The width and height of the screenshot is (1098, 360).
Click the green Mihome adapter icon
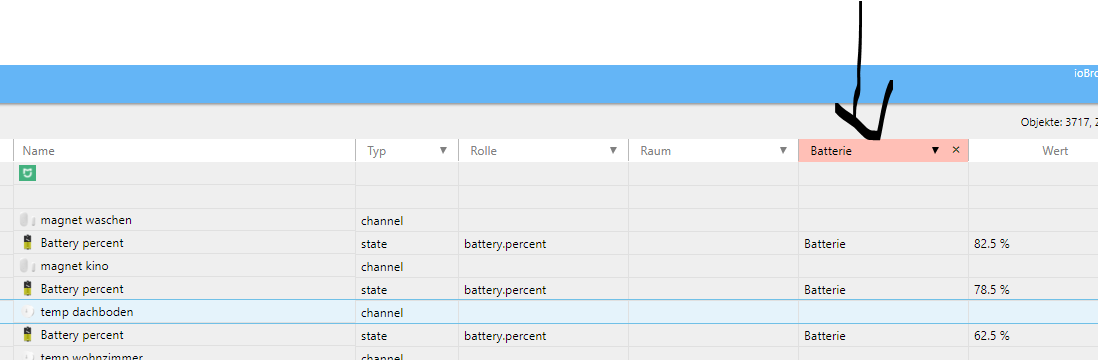click(27, 173)
